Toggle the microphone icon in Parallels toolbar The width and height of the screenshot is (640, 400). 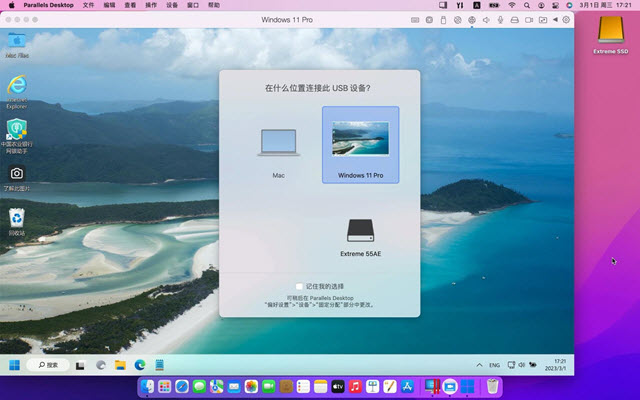500,20
